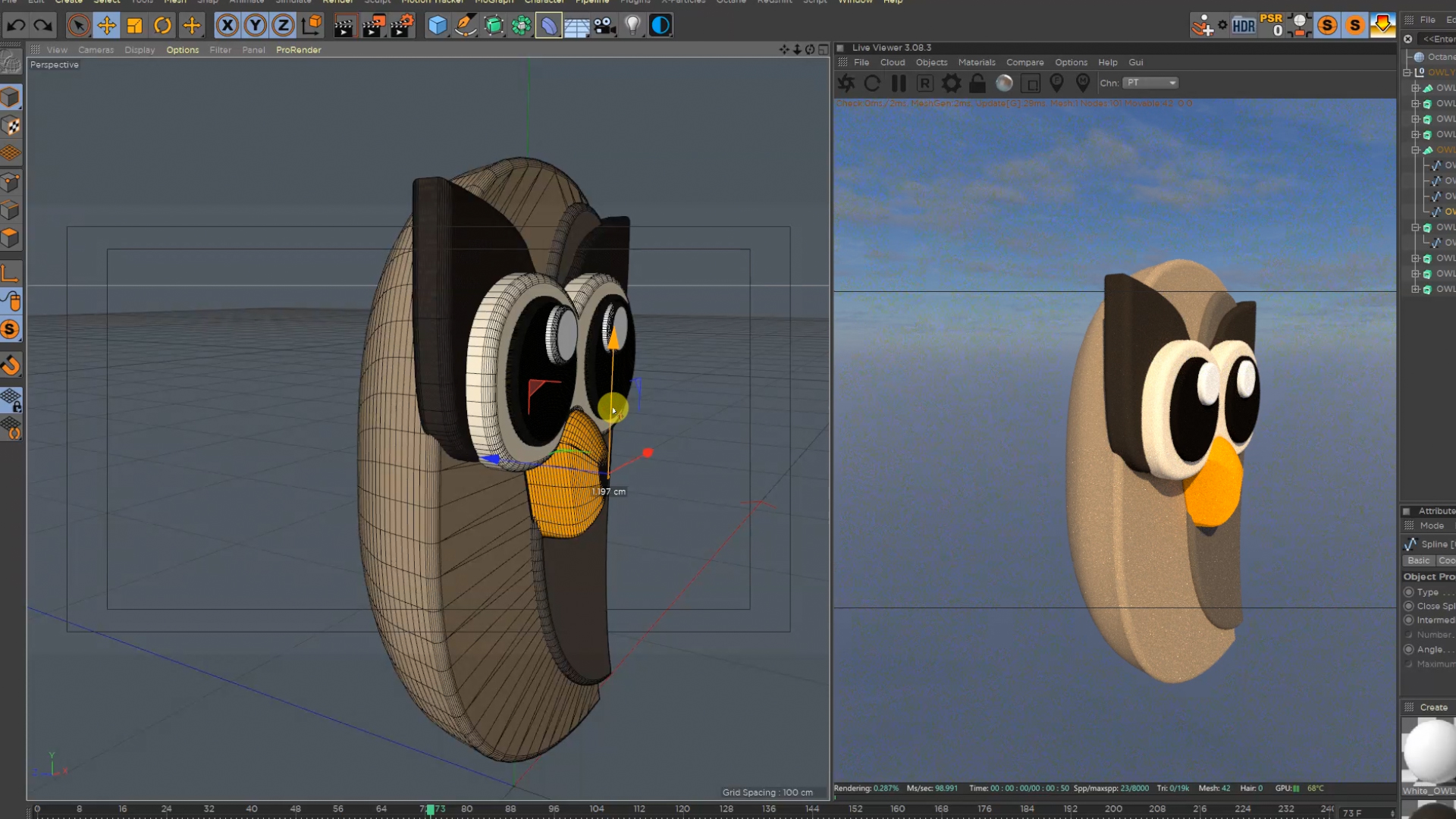Select the Rotate tool
1456x819 pixels.
tap(162, 26)
